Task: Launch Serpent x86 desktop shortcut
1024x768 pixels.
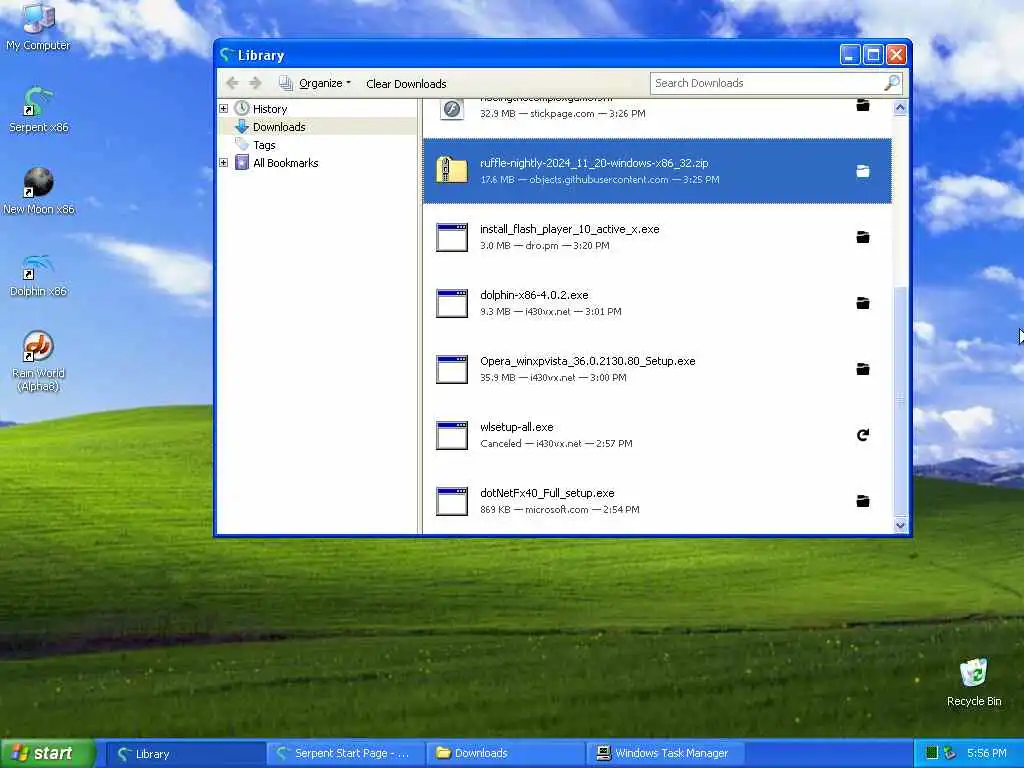Action: pyautogui.click(x=38, y=109)
